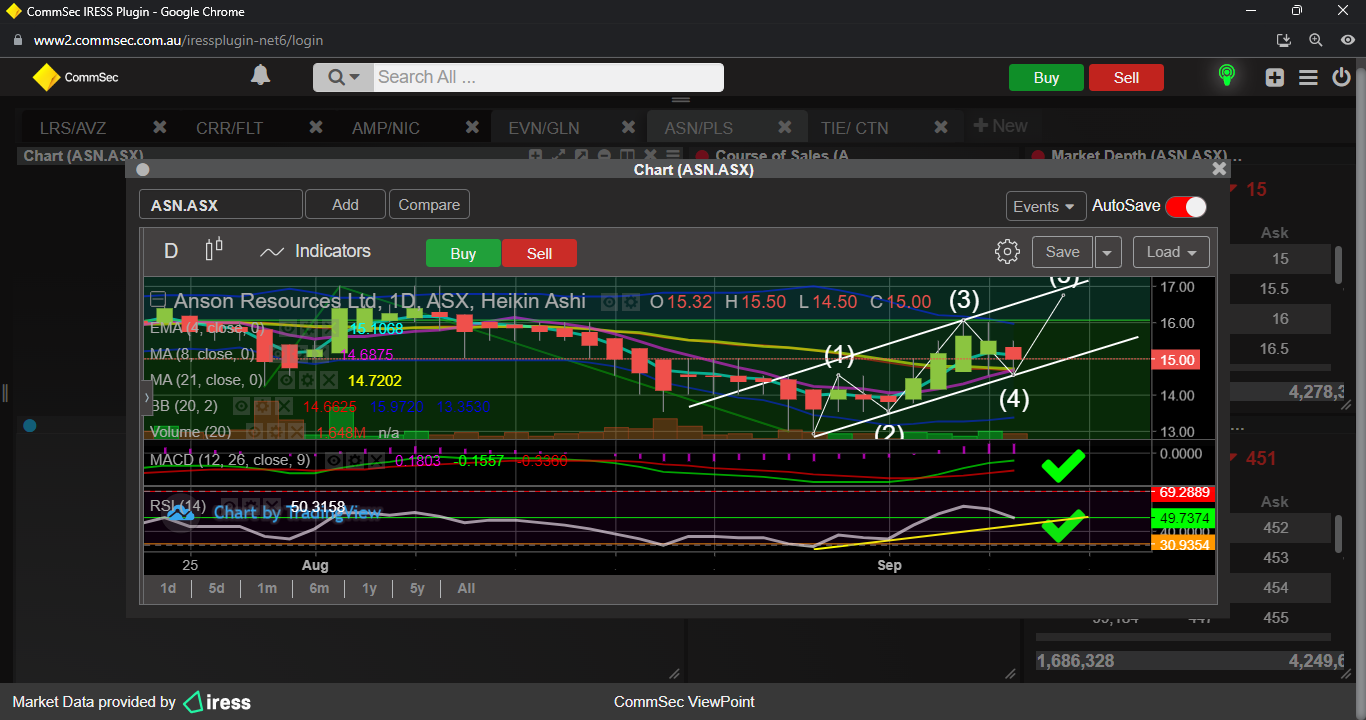Click the ASN.ASX symbol field

click(221, 205)
